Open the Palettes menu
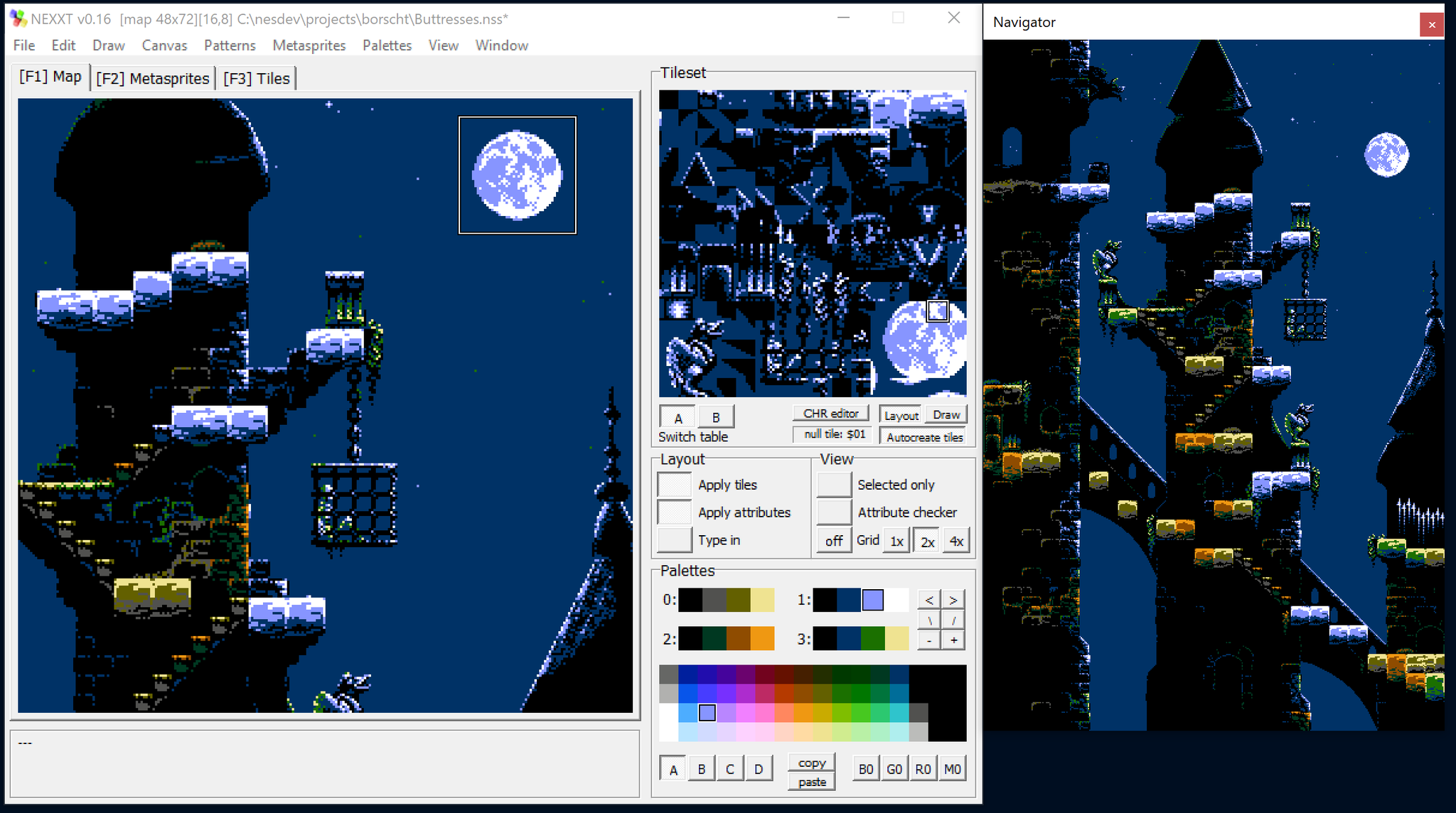This screenshot has height=813, width=1456. (x=386, y=45)
